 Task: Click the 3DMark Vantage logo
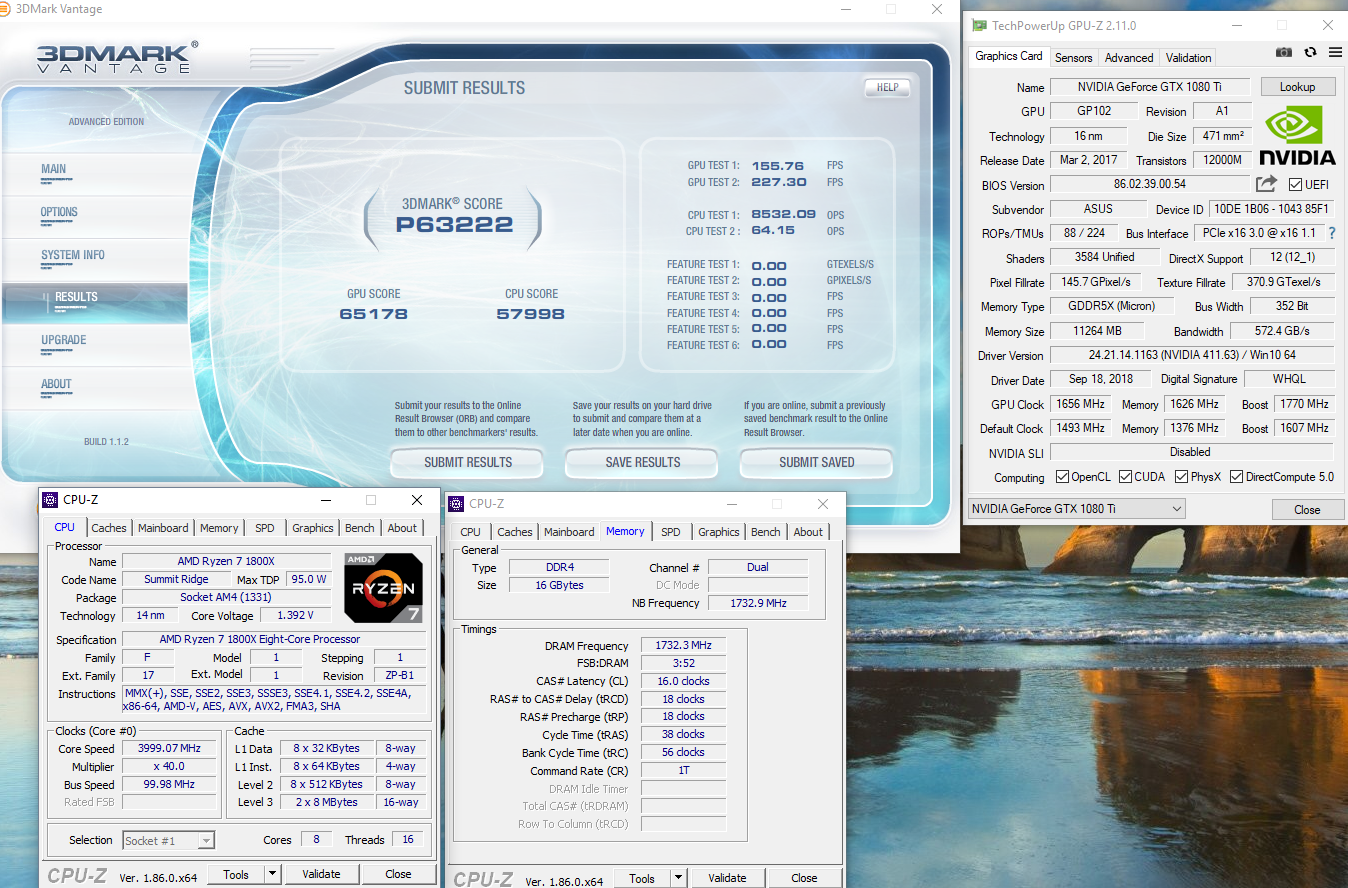pyautogui.click(x=117, y=57)
